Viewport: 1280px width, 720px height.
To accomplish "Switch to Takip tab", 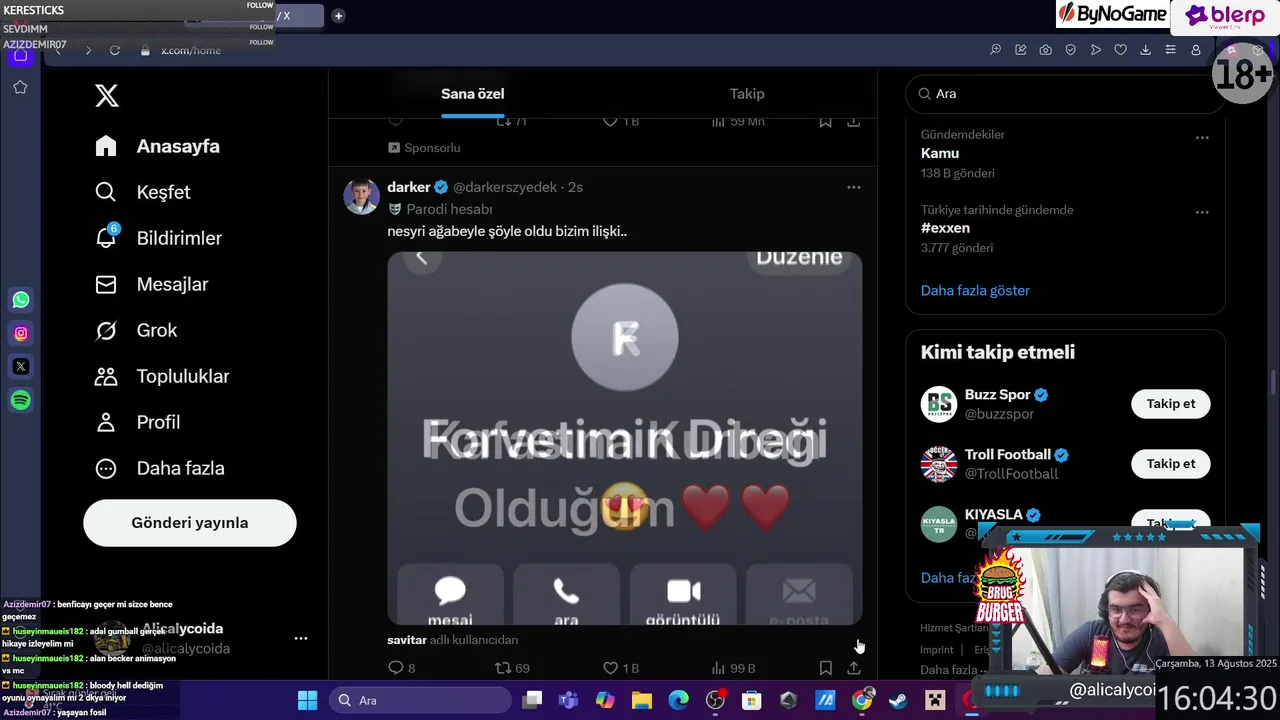I will (747, 94).
